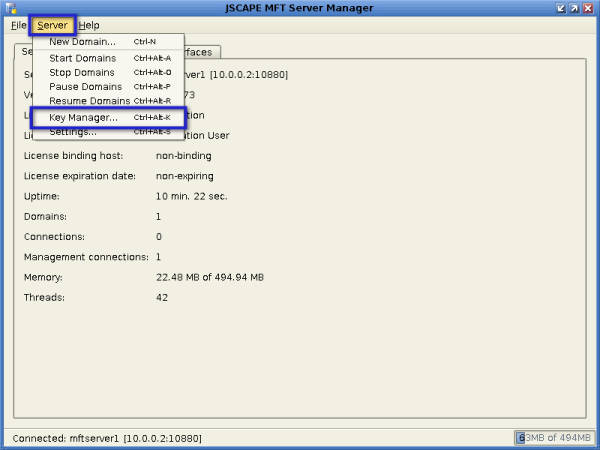
Task: Choose New Domain... from Server menu
Action: click(x=109, y=42)
